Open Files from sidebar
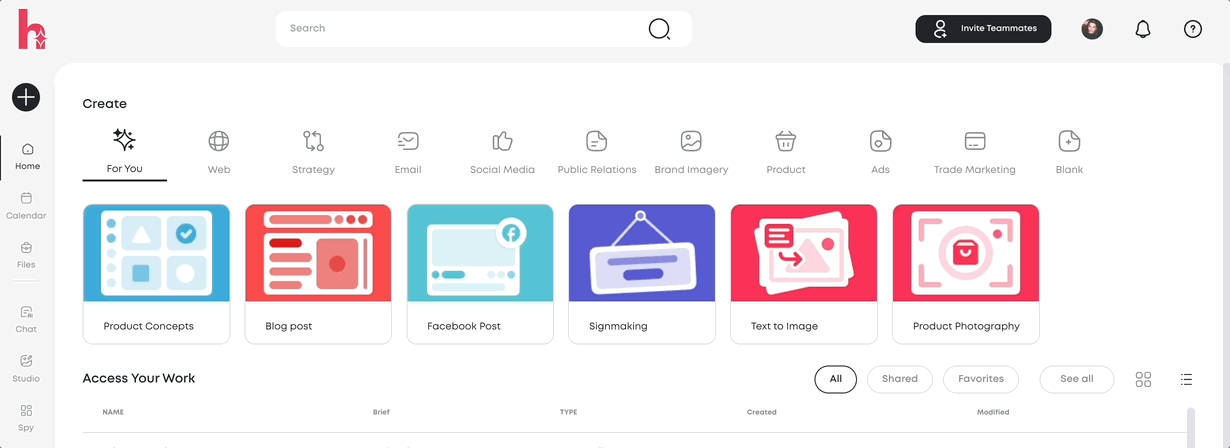This screenshot has height=448, width=1230. 27,255
